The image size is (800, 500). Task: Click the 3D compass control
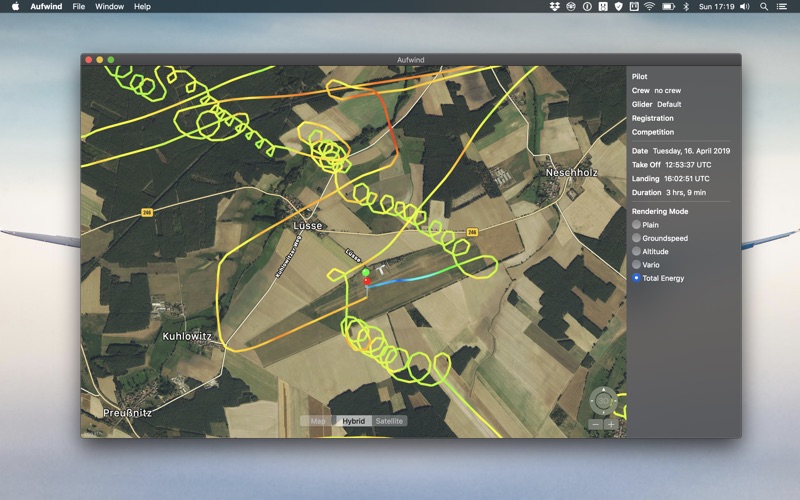(x=604, y=401)
